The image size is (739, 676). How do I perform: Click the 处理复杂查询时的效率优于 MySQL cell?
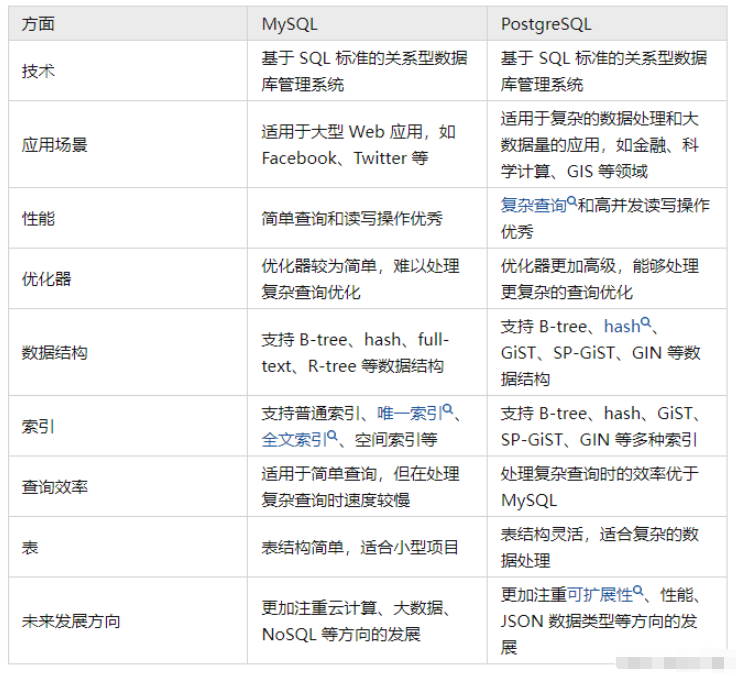tap(607, 486)
